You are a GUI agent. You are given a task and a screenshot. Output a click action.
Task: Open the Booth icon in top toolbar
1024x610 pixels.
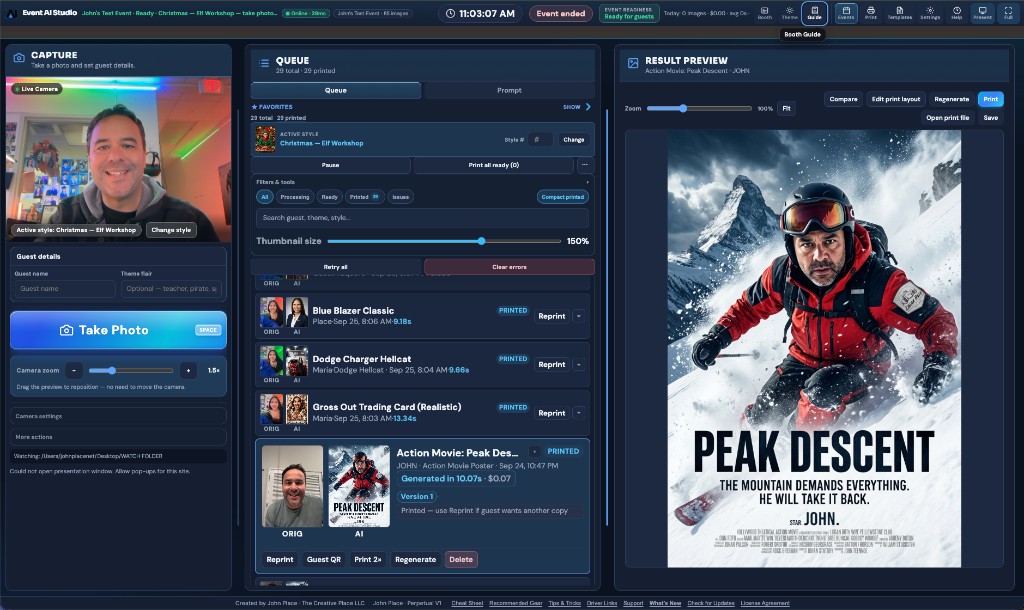[764, 13]
